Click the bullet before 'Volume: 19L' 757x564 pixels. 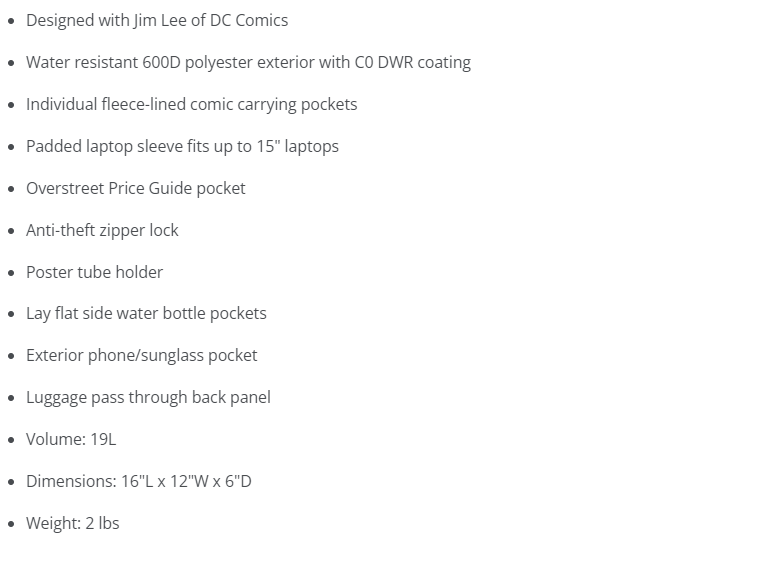tap(11, 440)
